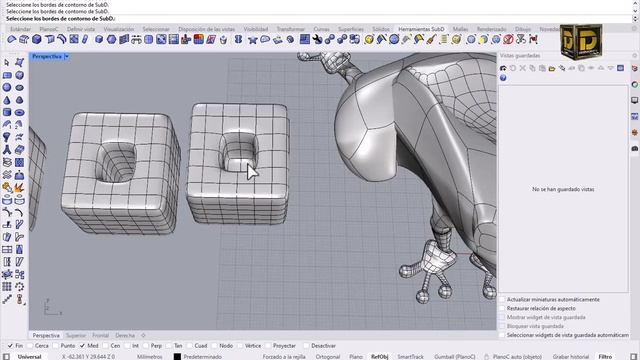
Task: Check Restaurar relación de aspecto
Action: (x=502, y=309)
